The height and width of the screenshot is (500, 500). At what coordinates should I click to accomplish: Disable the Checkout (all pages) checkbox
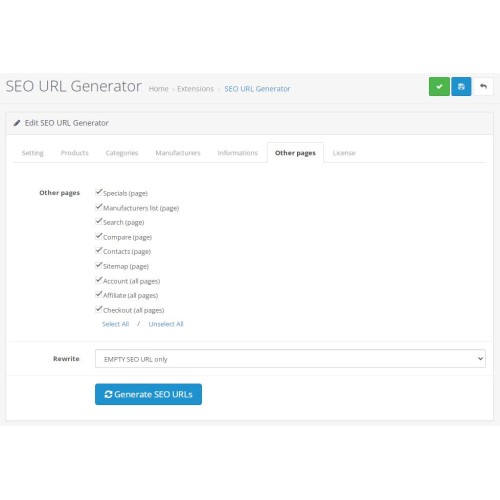point(99,309)
